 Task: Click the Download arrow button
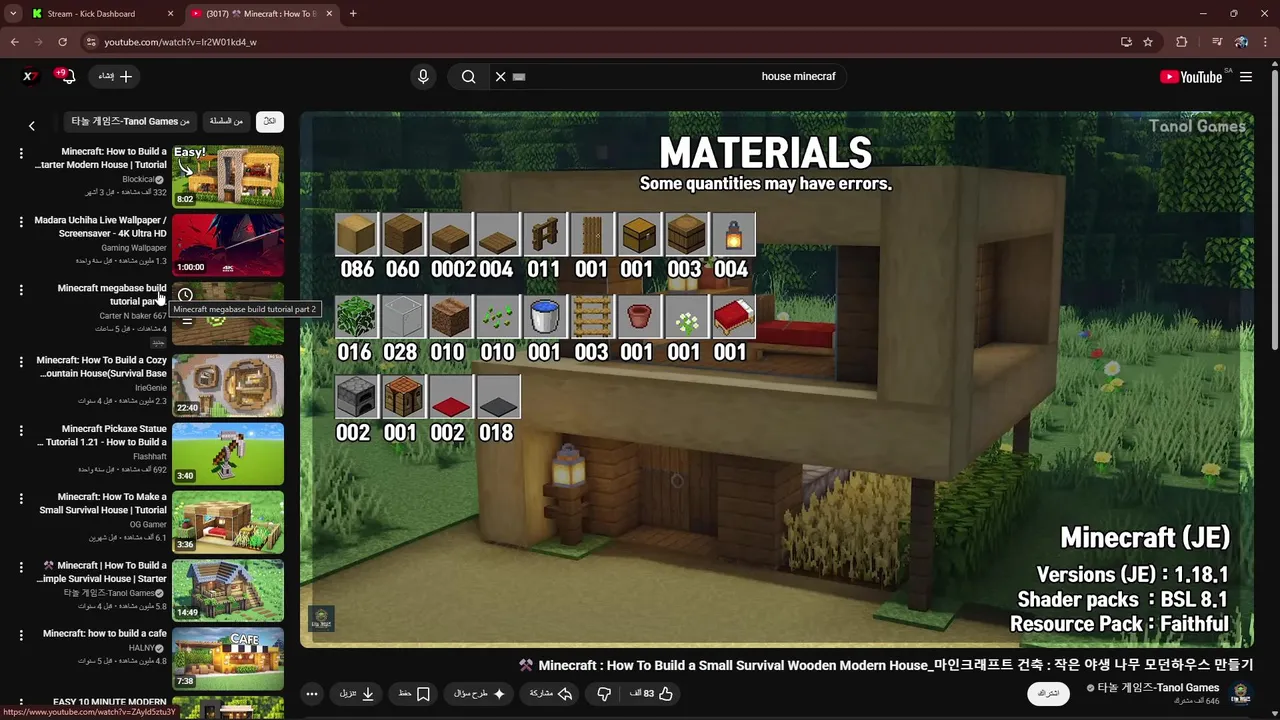coord(356,693)
